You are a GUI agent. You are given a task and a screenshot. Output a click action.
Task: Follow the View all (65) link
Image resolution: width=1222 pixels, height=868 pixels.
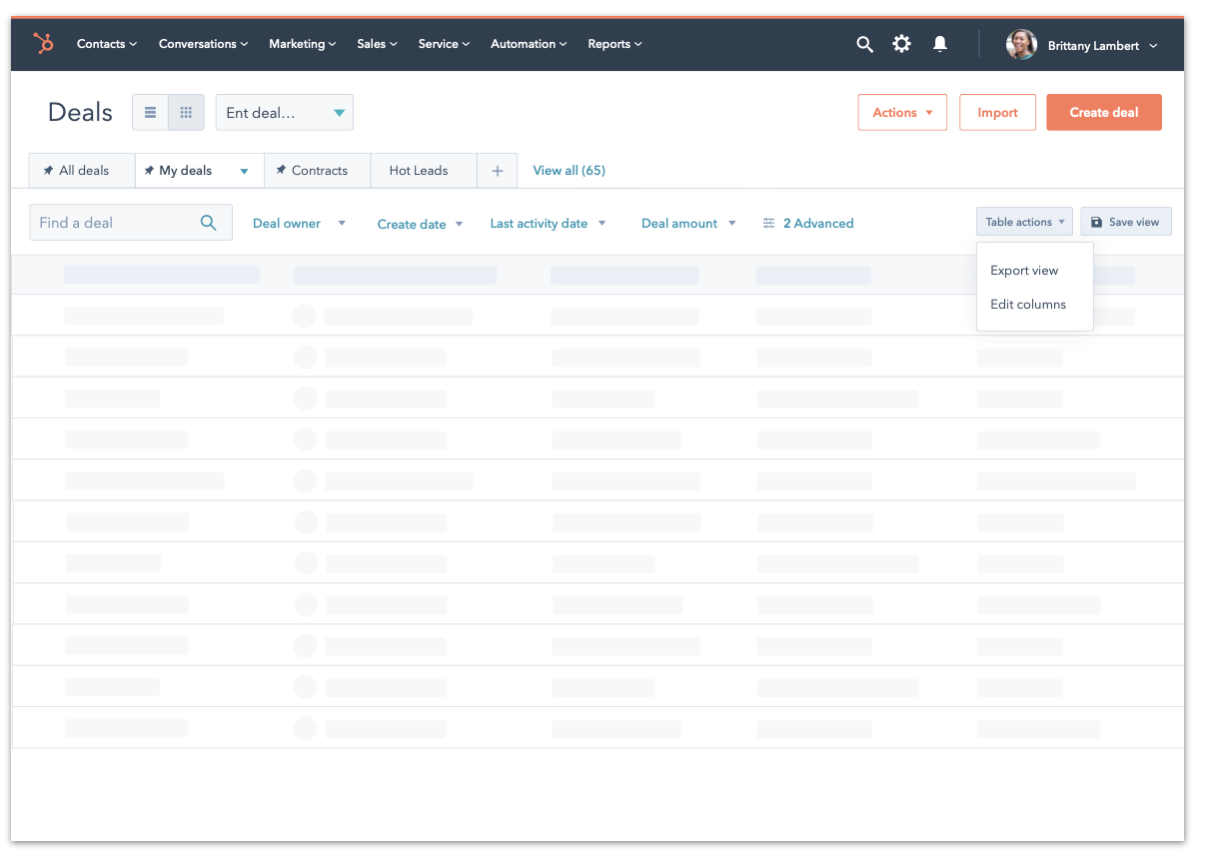tap(569, 171)
